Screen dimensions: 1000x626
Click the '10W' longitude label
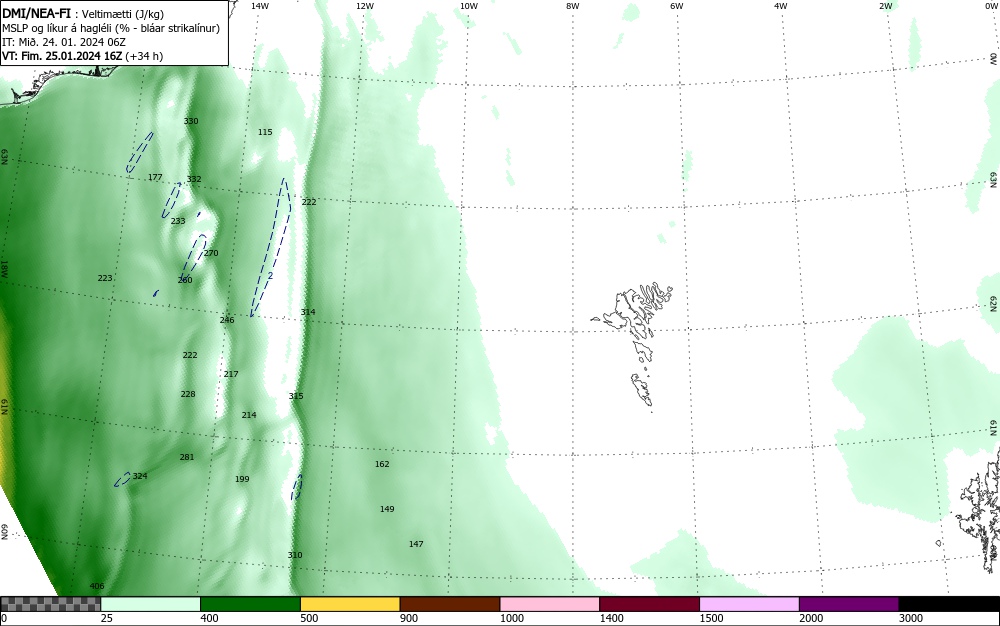(469, 6)
